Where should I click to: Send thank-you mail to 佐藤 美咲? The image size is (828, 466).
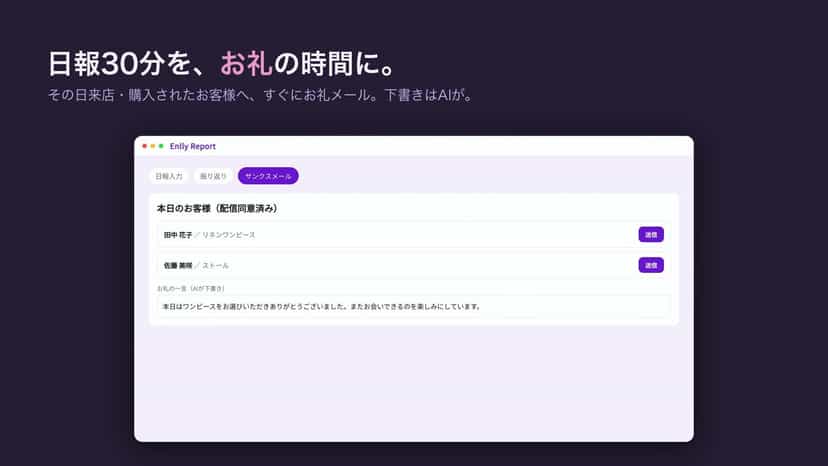[x=651, y=265]
